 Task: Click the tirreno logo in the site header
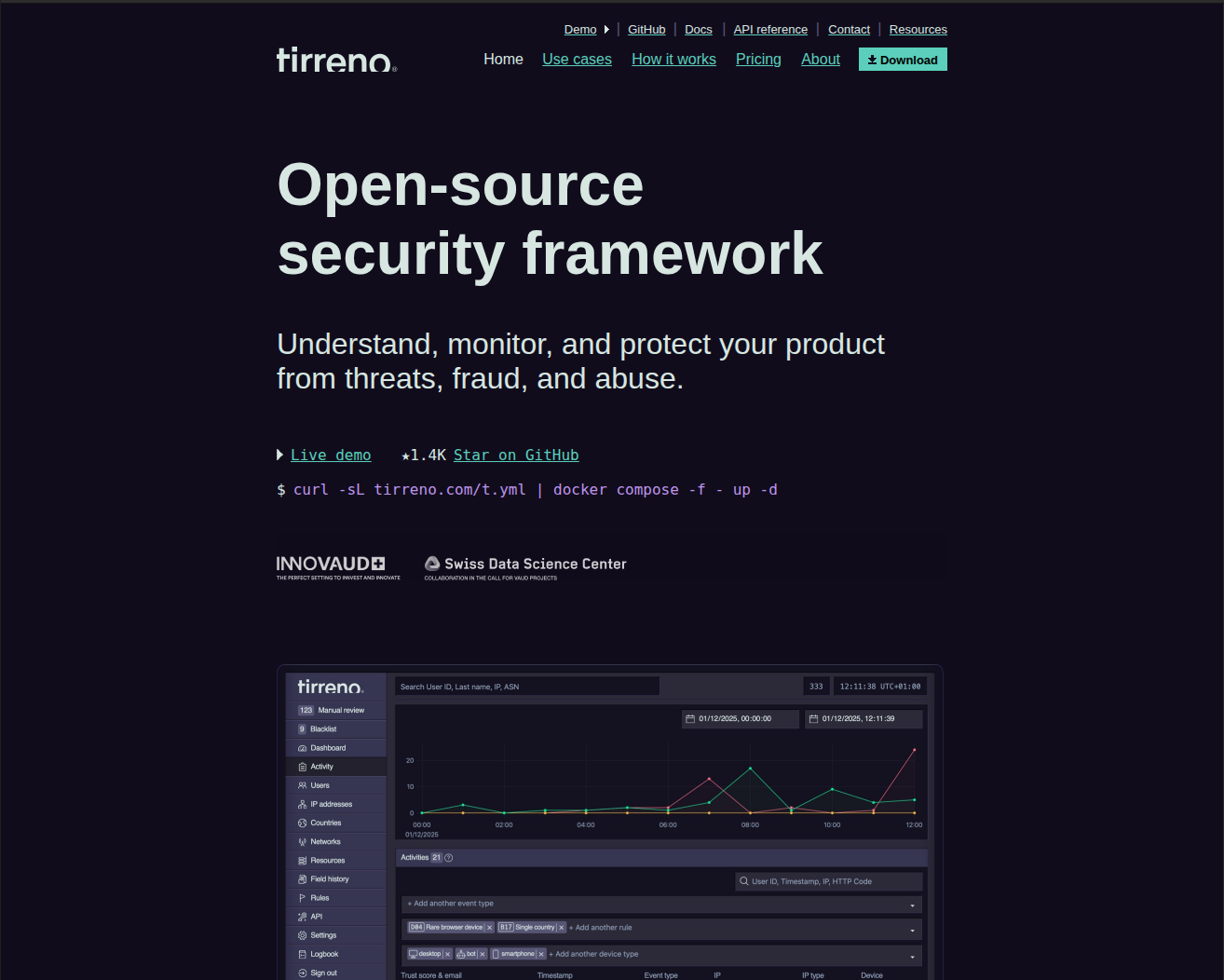(x=336, y=60)
